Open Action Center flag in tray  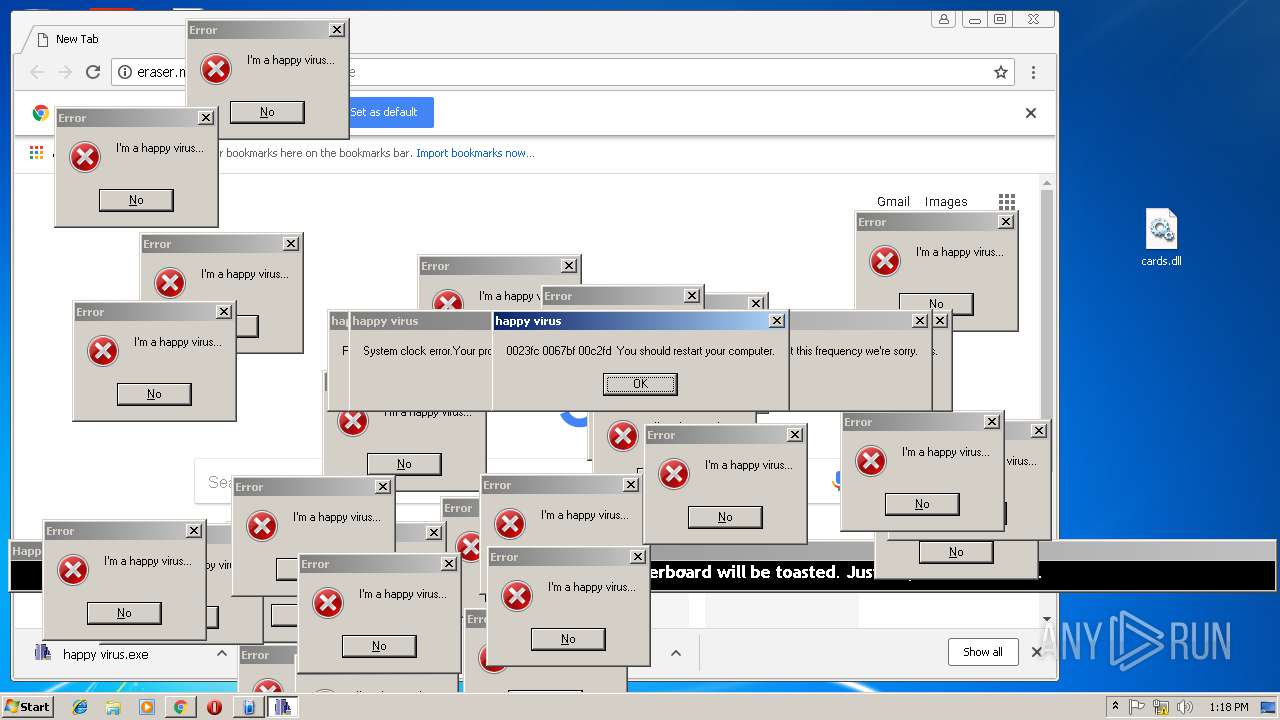click(1137, 707)
